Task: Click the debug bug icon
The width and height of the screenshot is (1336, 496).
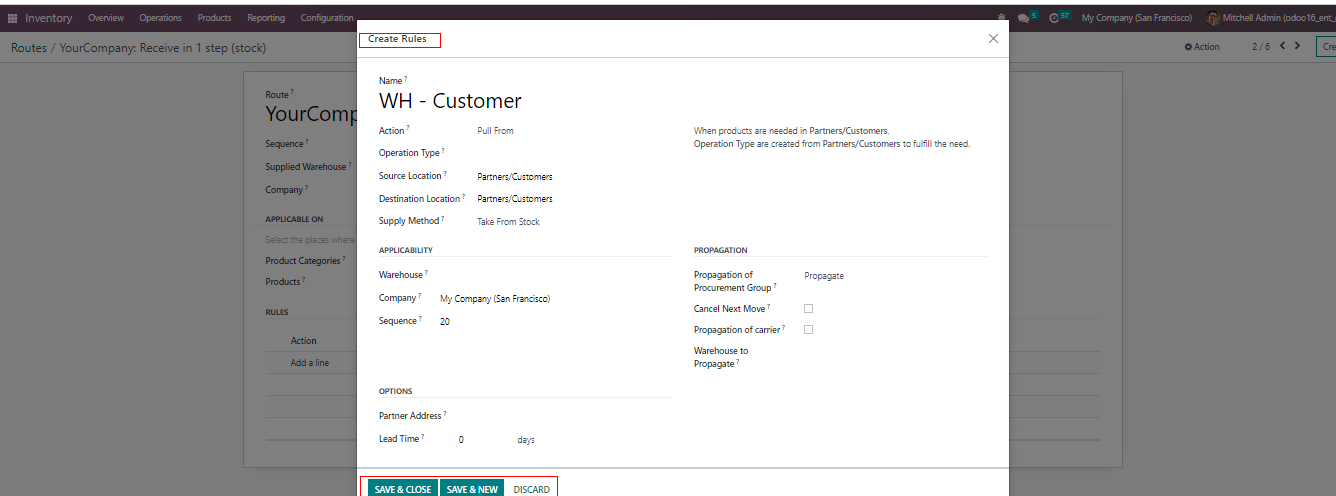Action: pos(1002,18)
